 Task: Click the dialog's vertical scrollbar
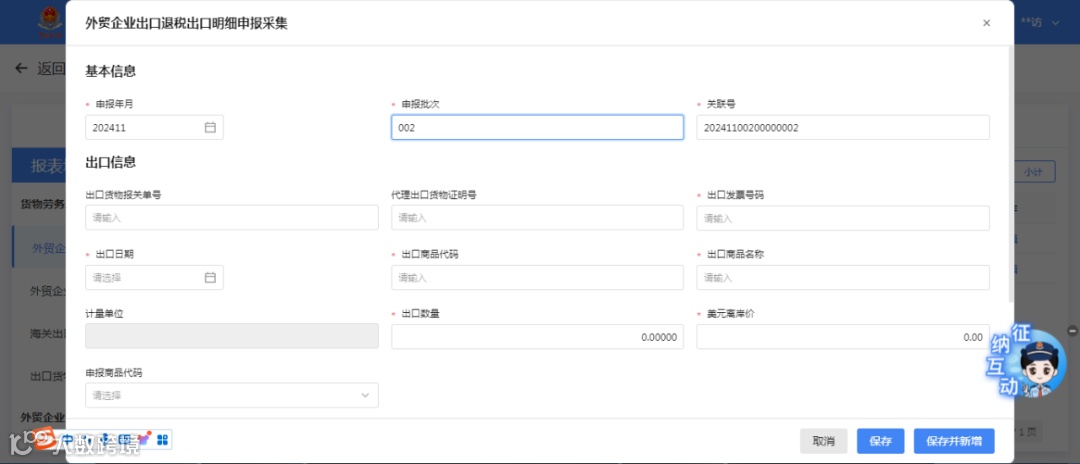[1010, 176]
